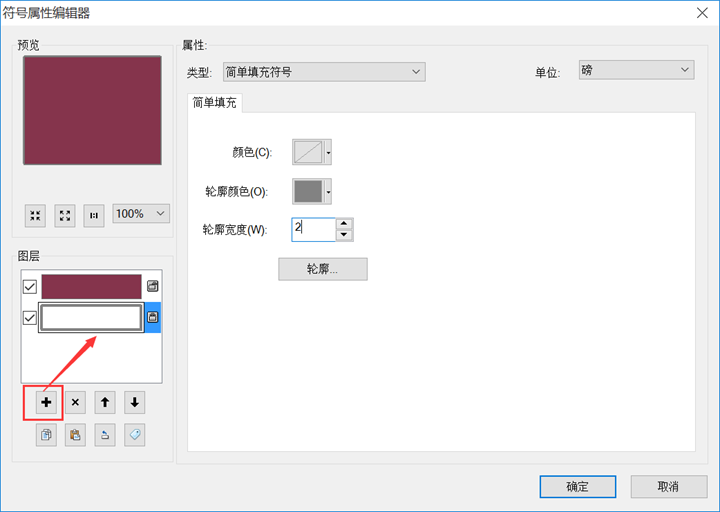The width and height of the screenshot is (720, 512).
Task: Click lock icon of the maroon layer
Action: point(152,286)
